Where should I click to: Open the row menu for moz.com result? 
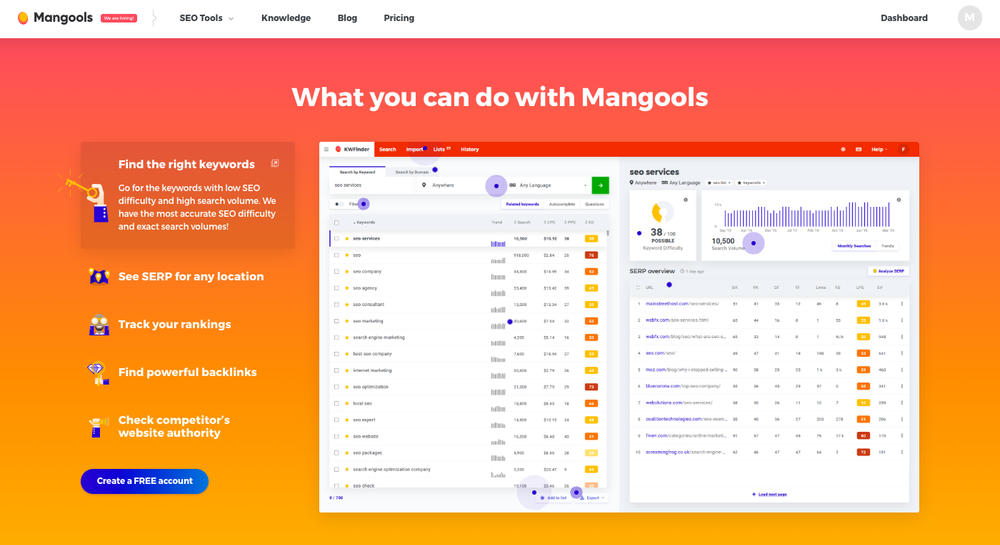click(x=902, y=370)
